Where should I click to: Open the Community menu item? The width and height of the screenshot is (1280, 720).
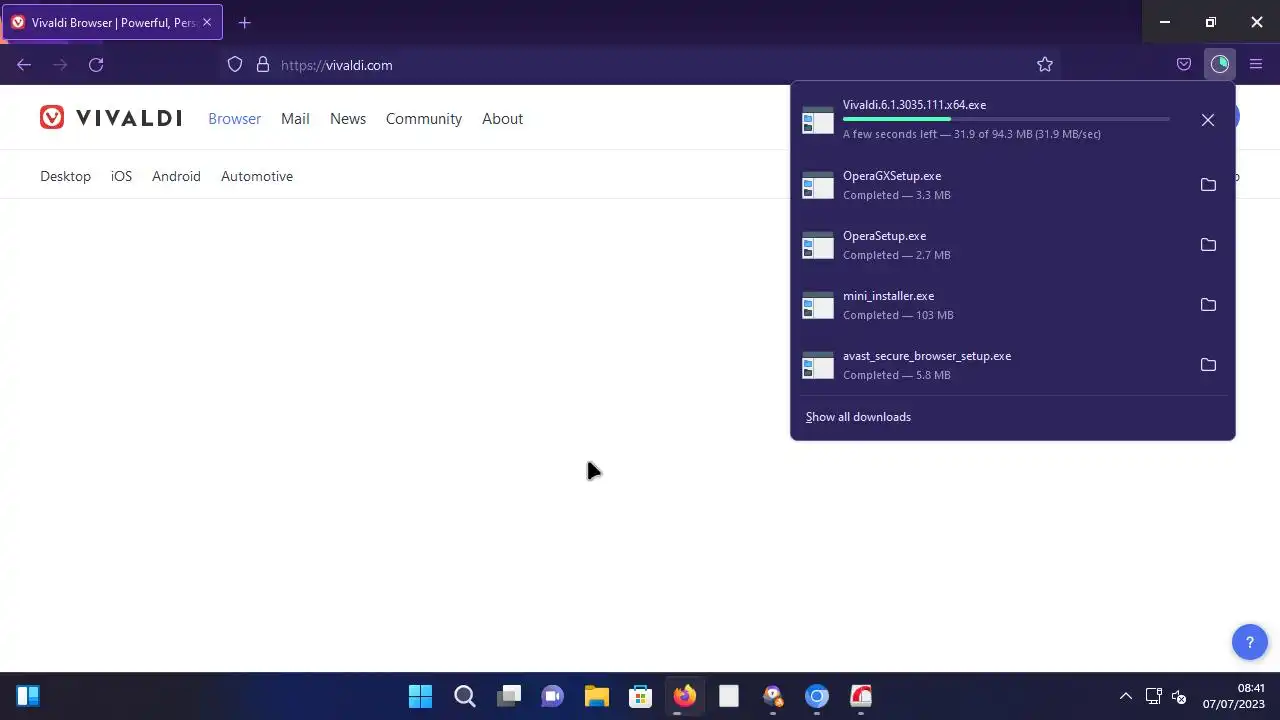click(424, 119)
